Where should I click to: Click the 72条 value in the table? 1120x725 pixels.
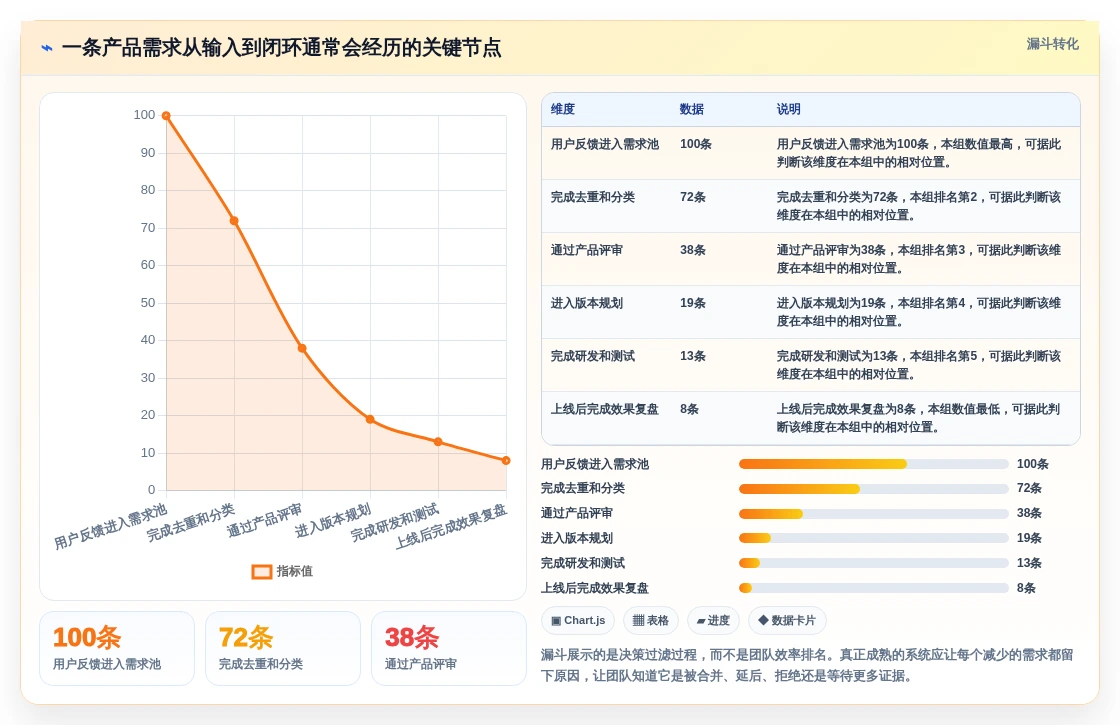[693, 197]
